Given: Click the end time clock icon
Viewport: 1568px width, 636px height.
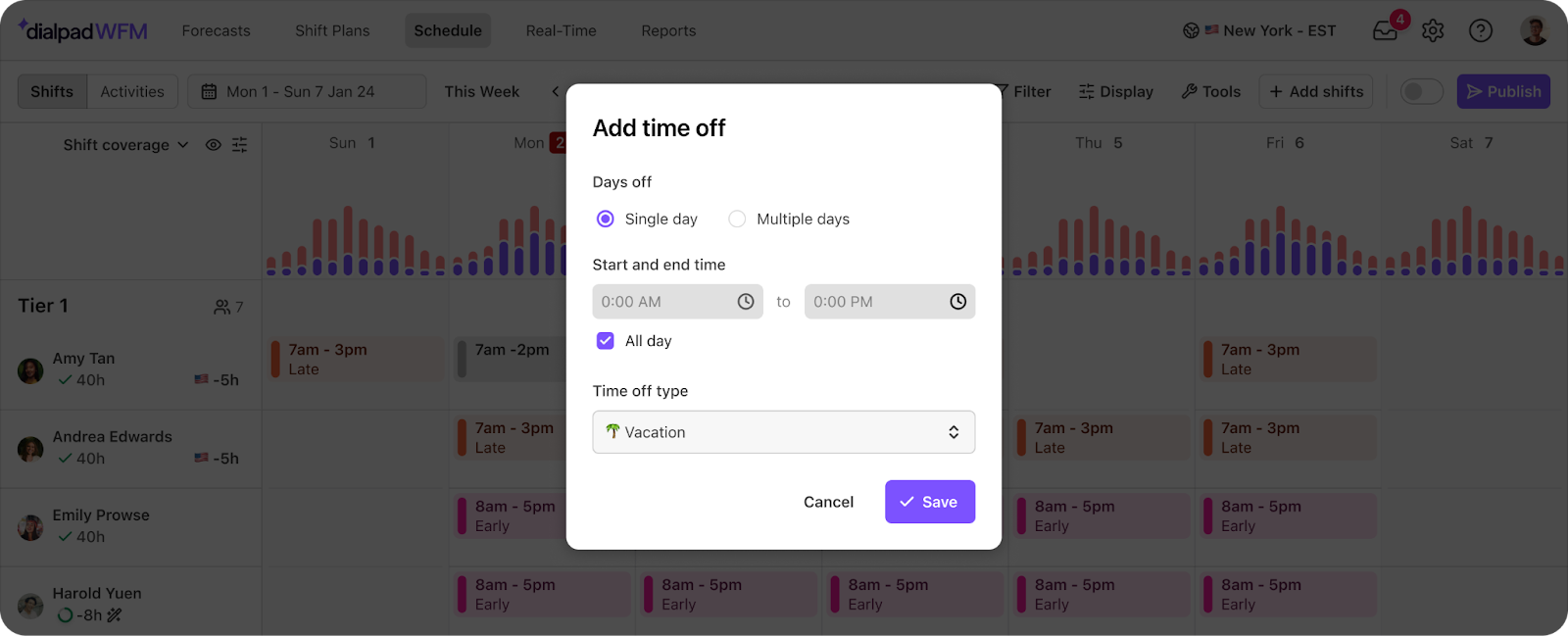Looking at the screenshot, I should [x=958, y=302].
